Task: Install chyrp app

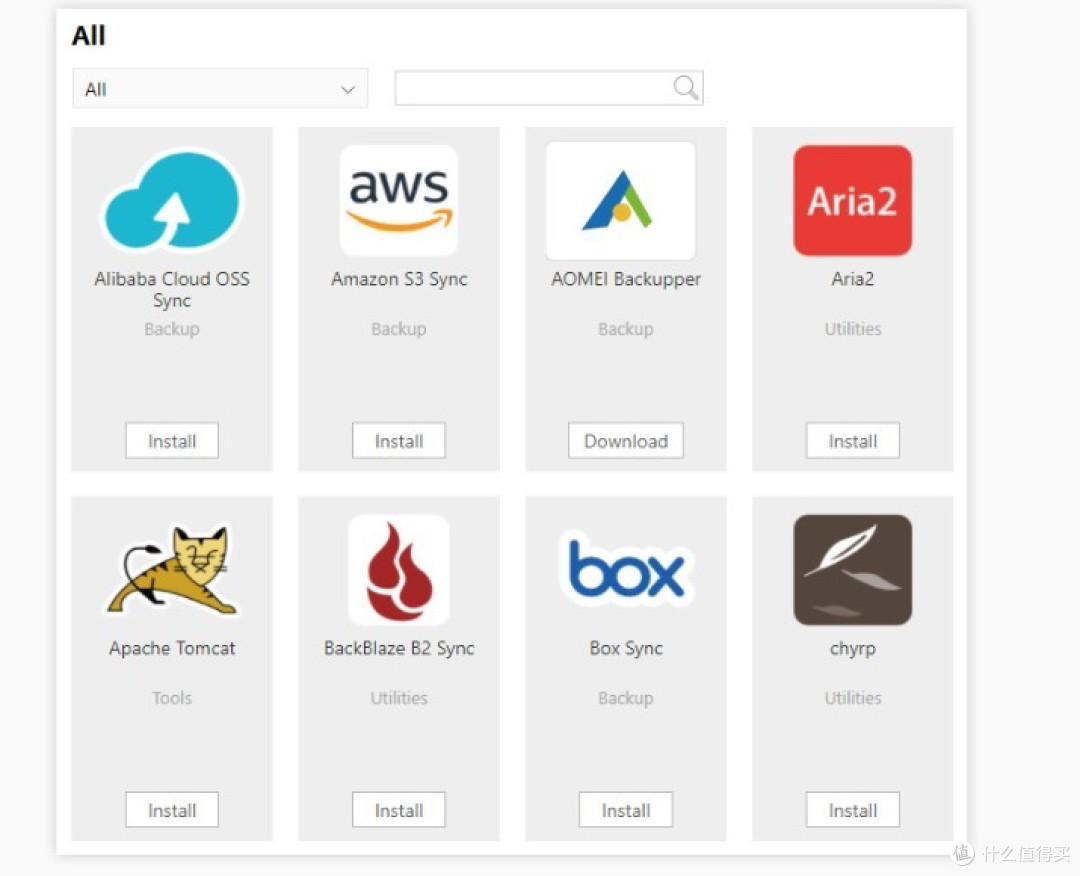Action: click(853, 810)
